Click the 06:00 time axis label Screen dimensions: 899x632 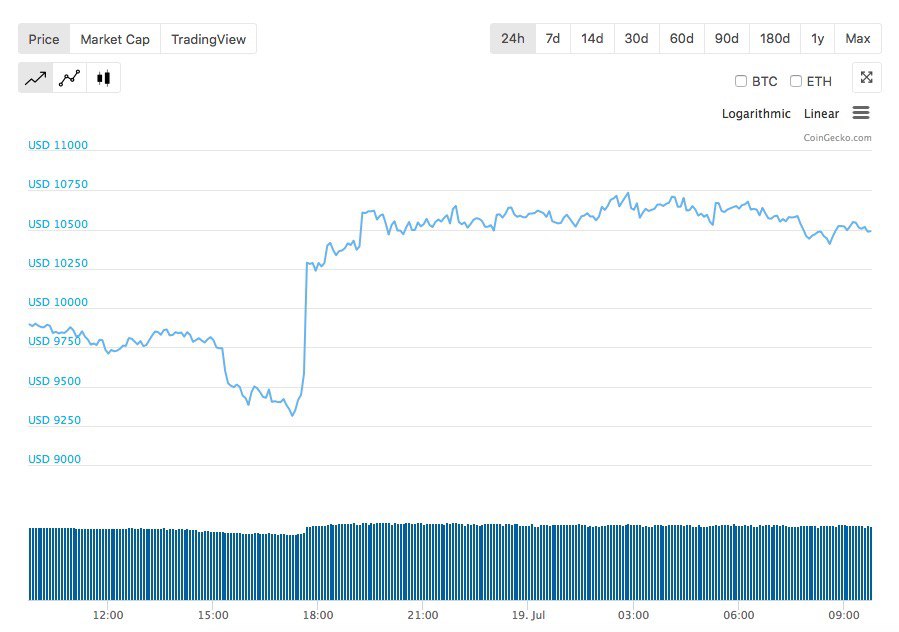738,615
